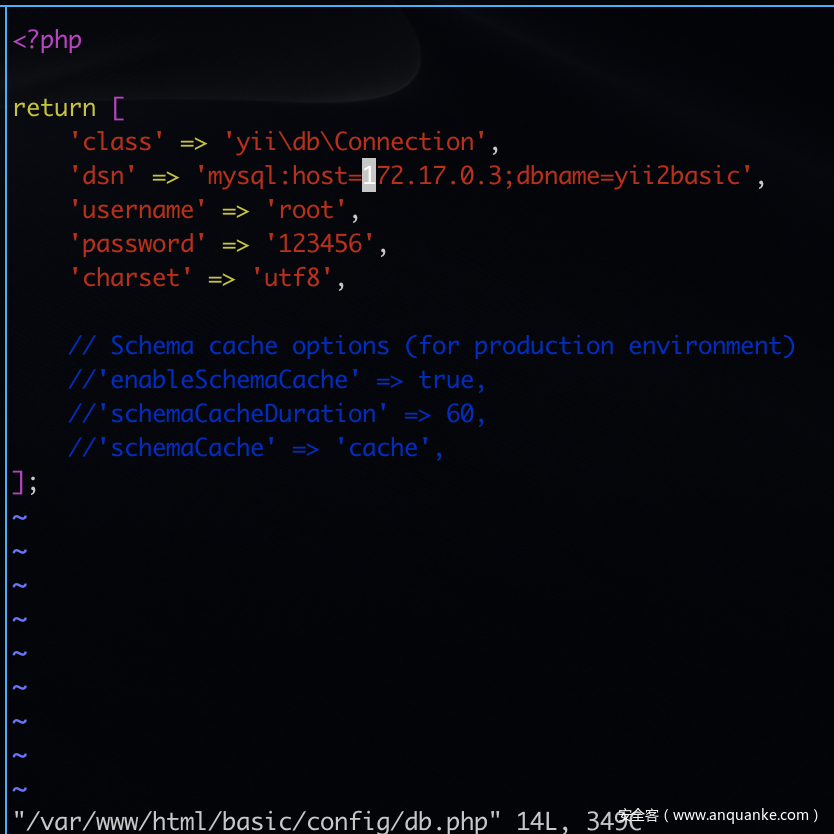Click the opening square bracket after return
The image size is (834, 834).
tap(118, 109)
